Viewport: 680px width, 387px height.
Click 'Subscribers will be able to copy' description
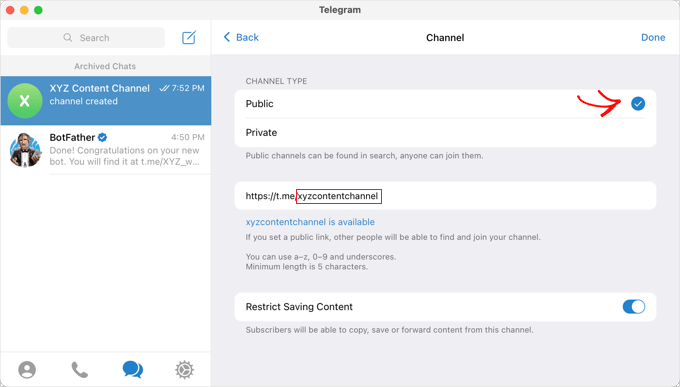389,330
